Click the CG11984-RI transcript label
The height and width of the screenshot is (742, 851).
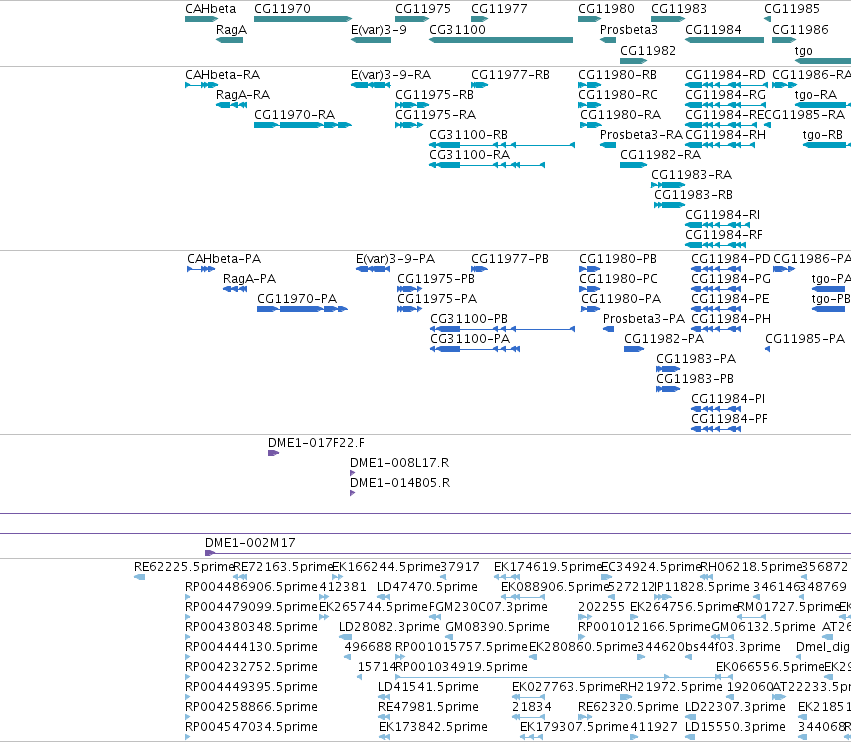click(722, 214)
